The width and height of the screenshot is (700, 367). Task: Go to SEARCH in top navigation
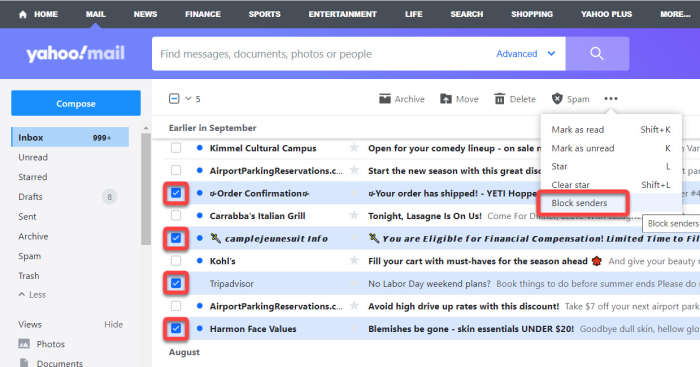click(467, 14)
